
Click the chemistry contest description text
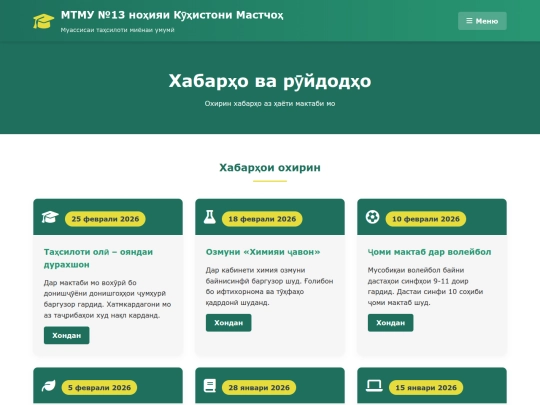[x=269, y=286]
